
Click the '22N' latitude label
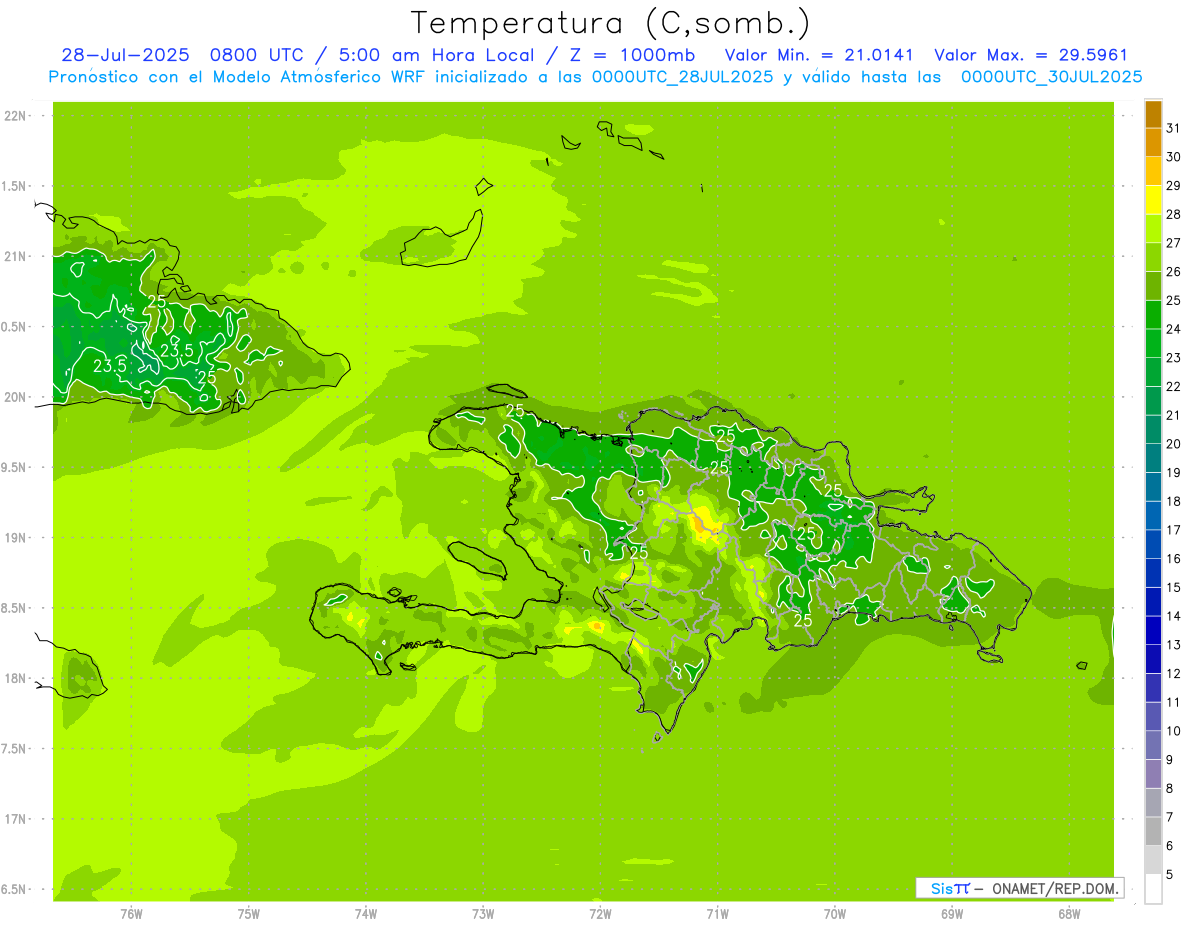[x=13, y=116]
